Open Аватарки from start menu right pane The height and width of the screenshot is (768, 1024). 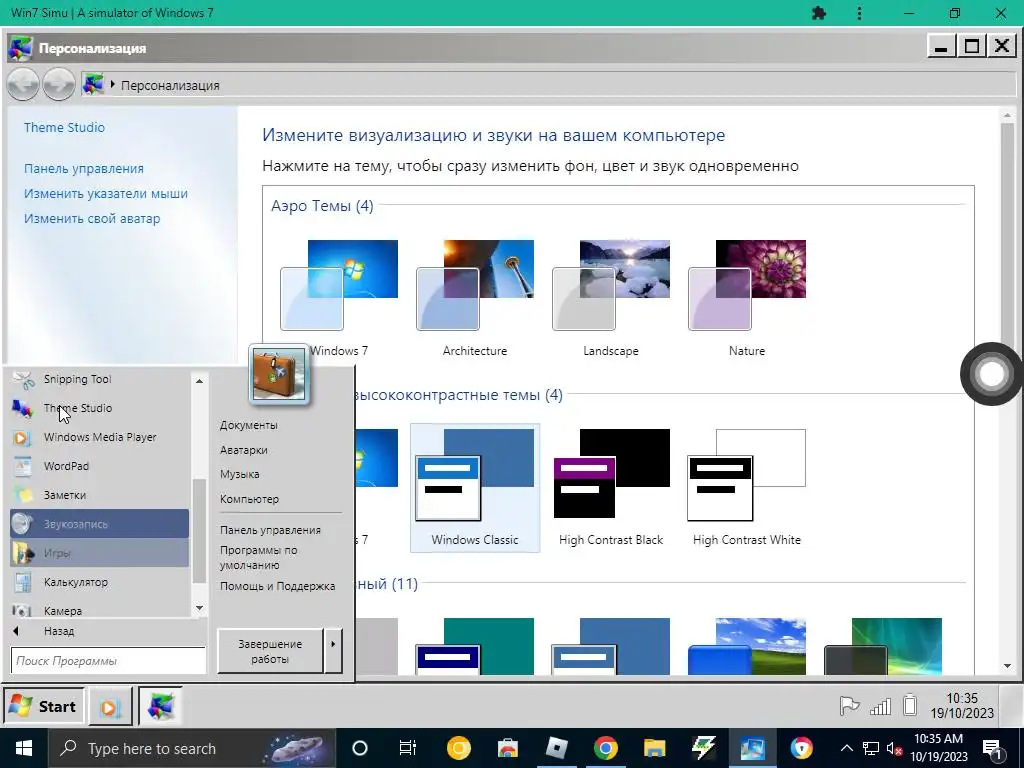click(x=244, y=450)
